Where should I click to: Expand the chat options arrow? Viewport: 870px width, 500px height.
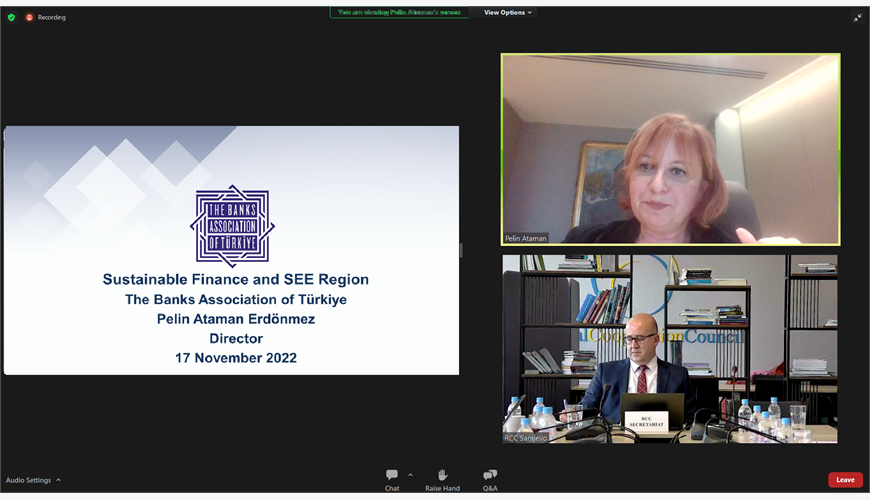[x=411, y=475]
